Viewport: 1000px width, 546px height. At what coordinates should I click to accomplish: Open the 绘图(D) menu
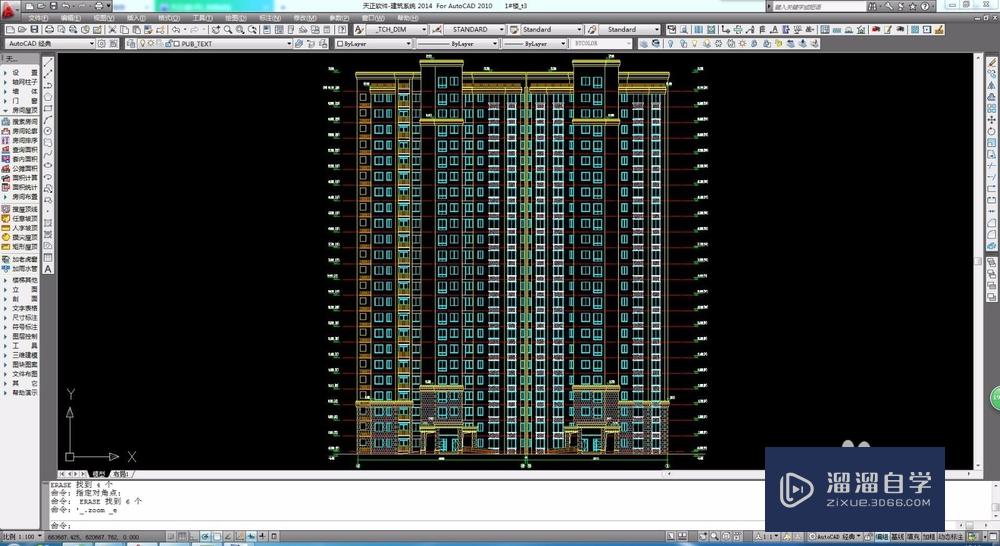tap(235, 18)
